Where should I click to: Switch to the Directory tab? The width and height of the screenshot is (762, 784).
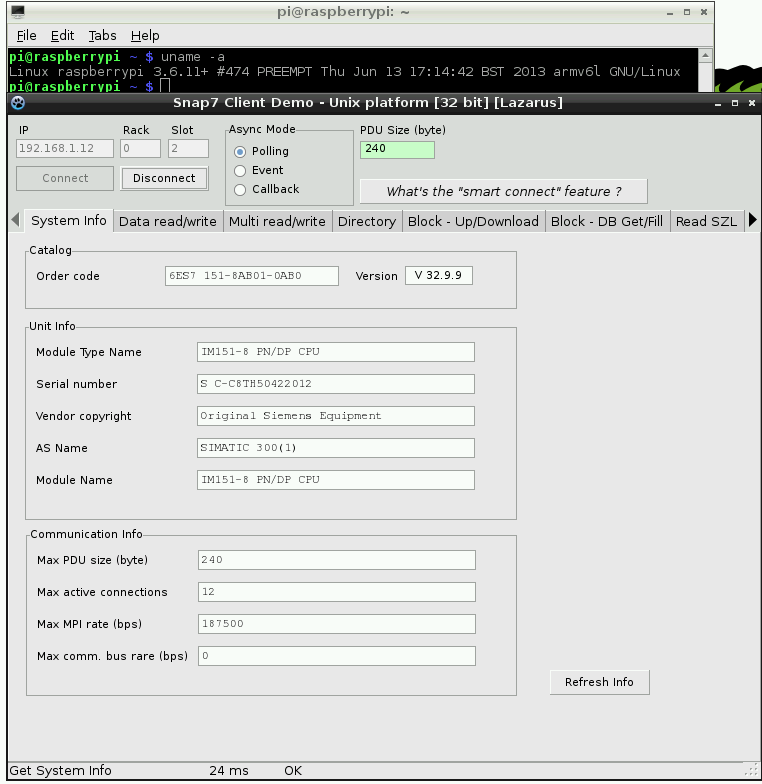coord(366,221)
